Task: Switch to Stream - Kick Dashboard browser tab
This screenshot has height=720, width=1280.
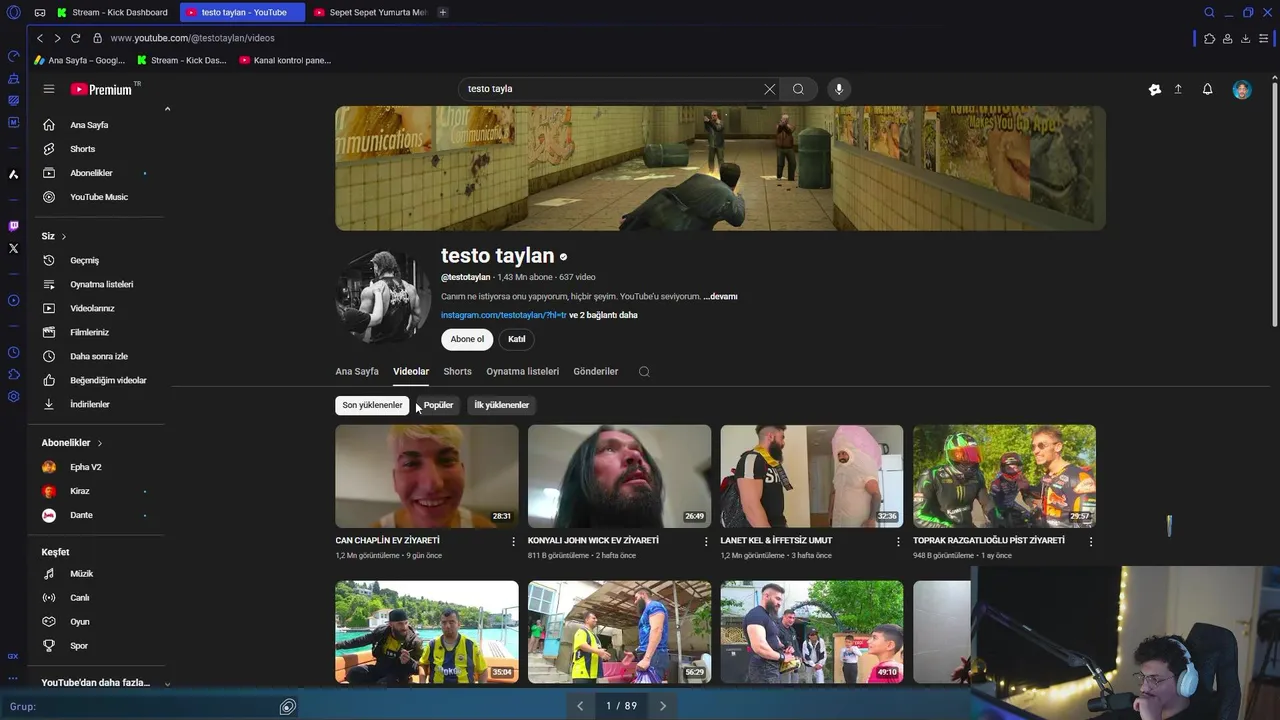Action: click(112, 12)
